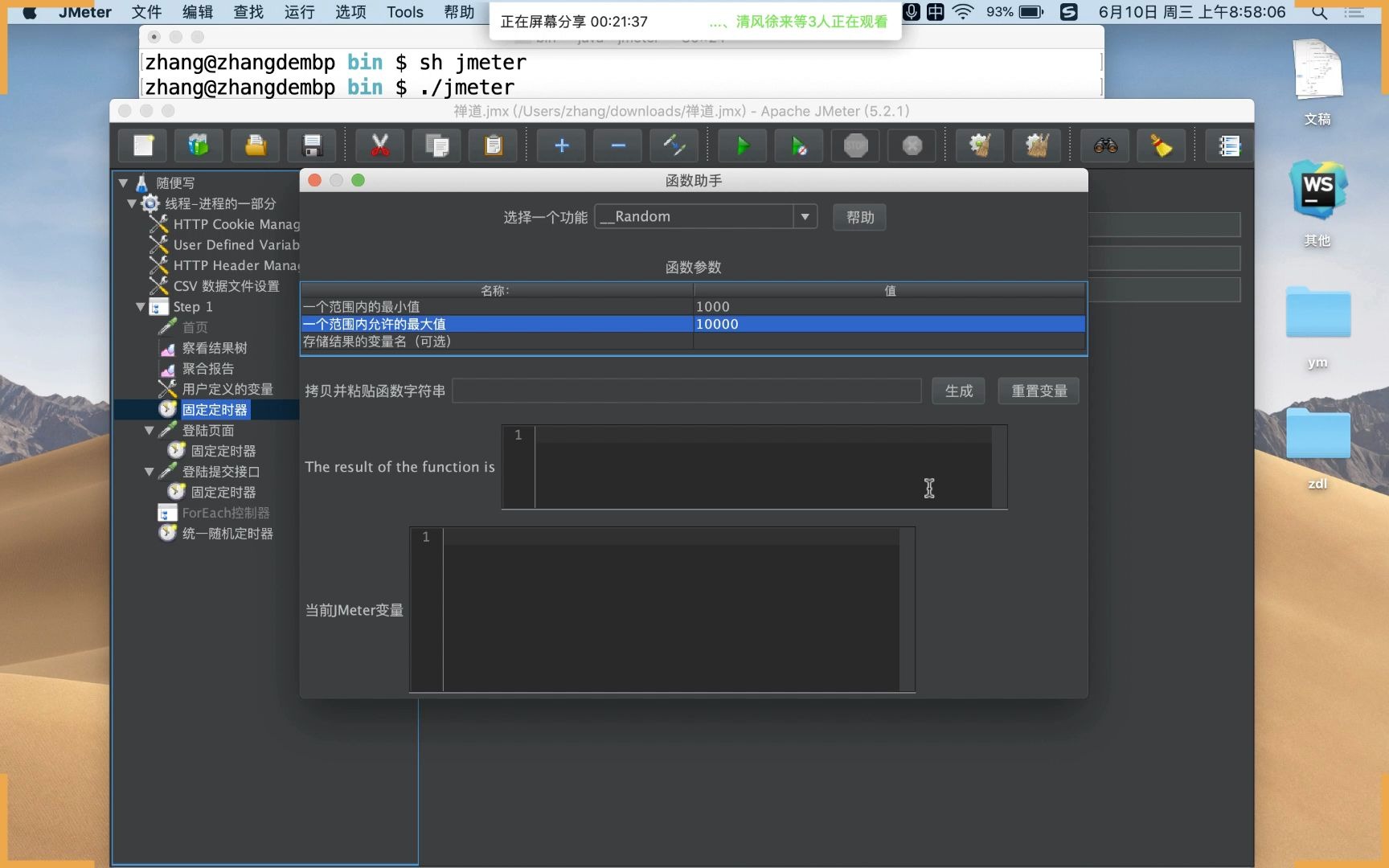Click the Clear results broom icon
The width and height of the screenshot is (1389, 868).
point(980,145)
